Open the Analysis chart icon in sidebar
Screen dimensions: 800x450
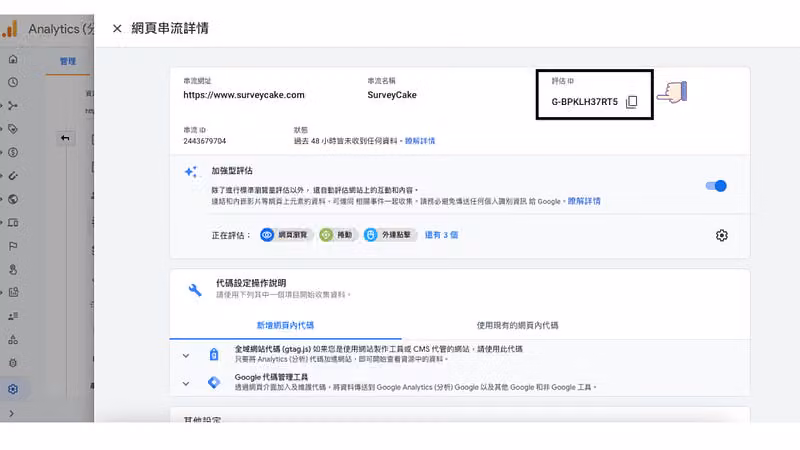pyautogui.click(x=13, y=292)
